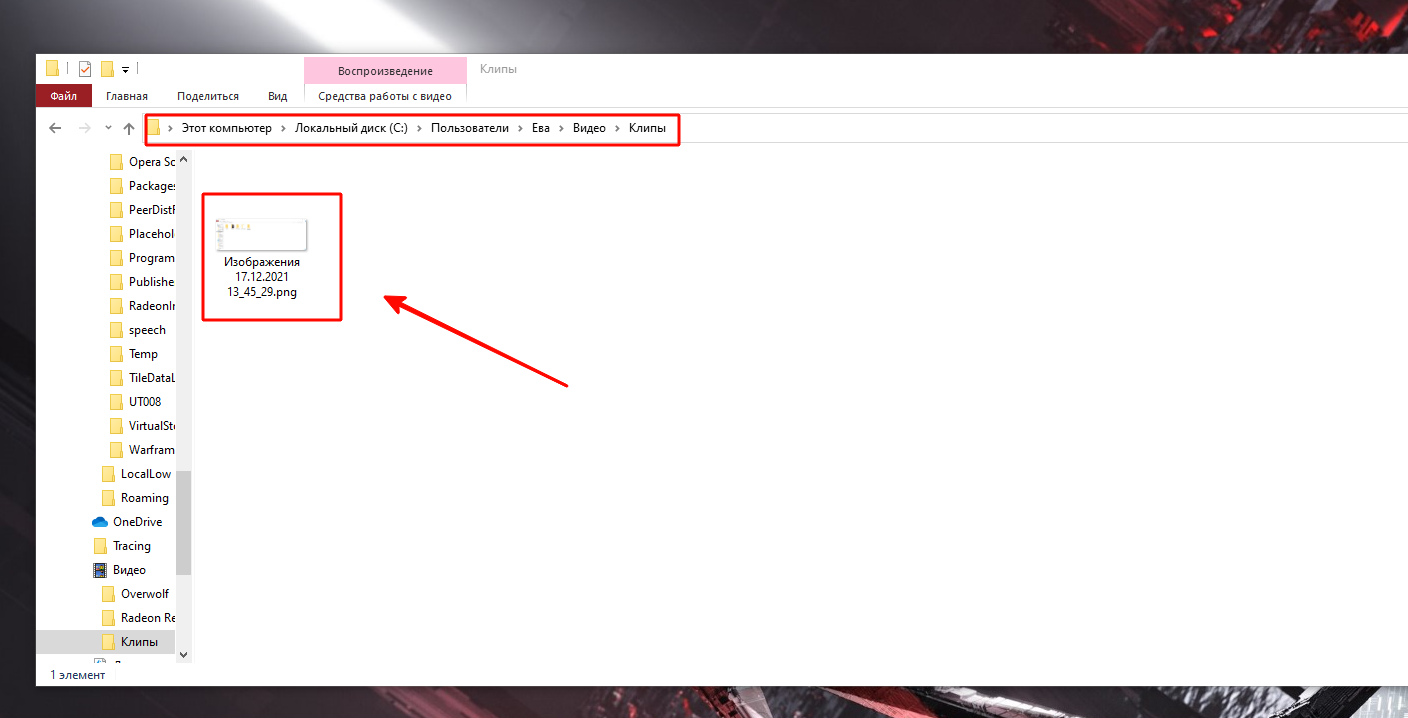Select the TileDataL folder in the tree
Screen dimensions: 1408x718
(142, 378)
